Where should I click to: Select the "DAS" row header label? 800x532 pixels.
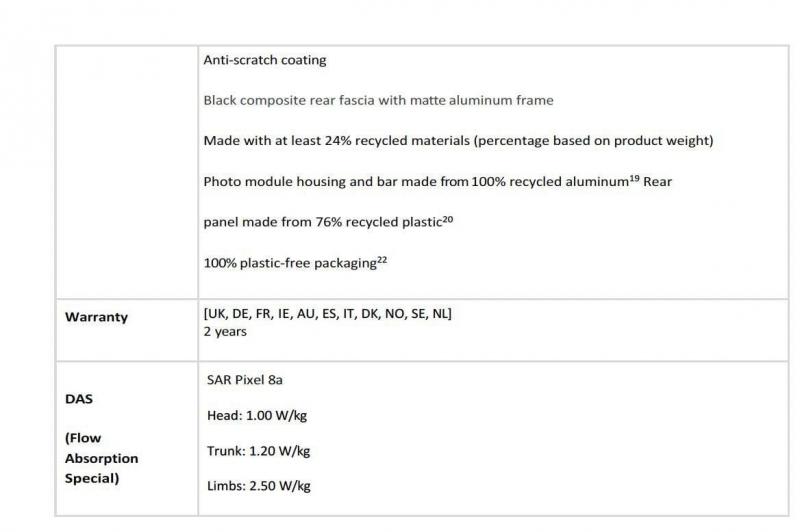[79, 398]
